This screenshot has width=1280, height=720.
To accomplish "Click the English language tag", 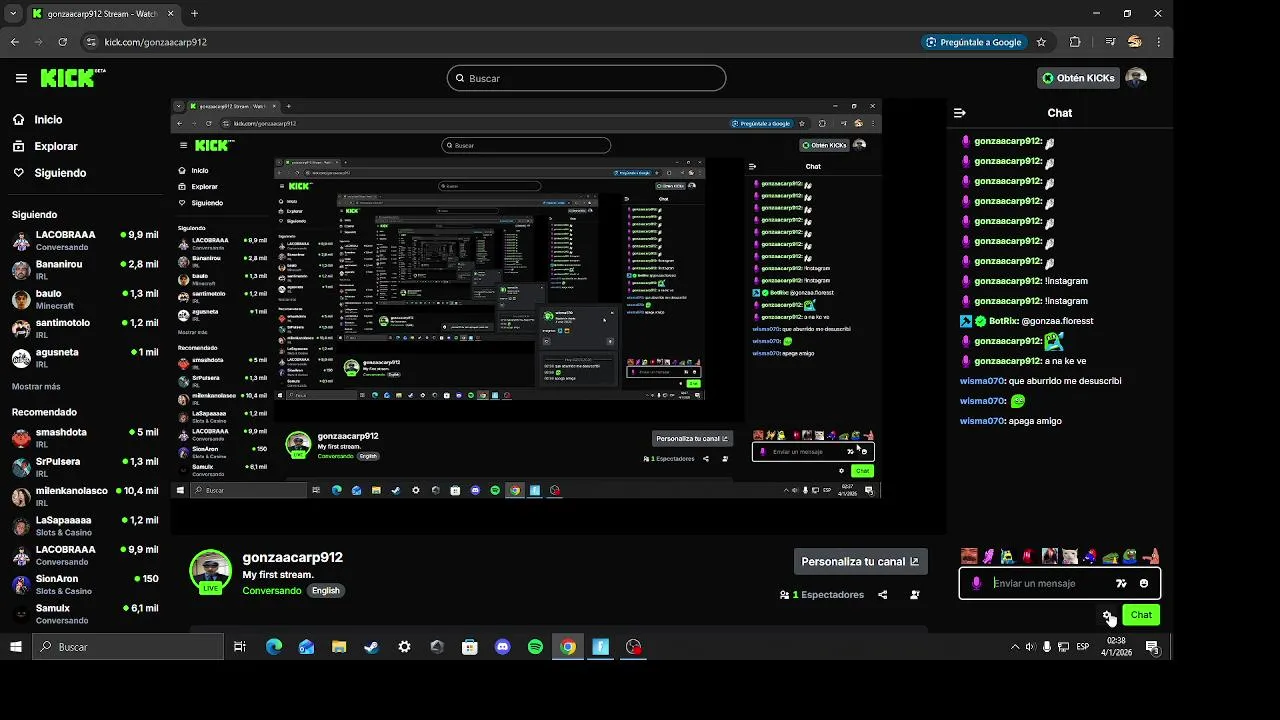I will 326,591.
